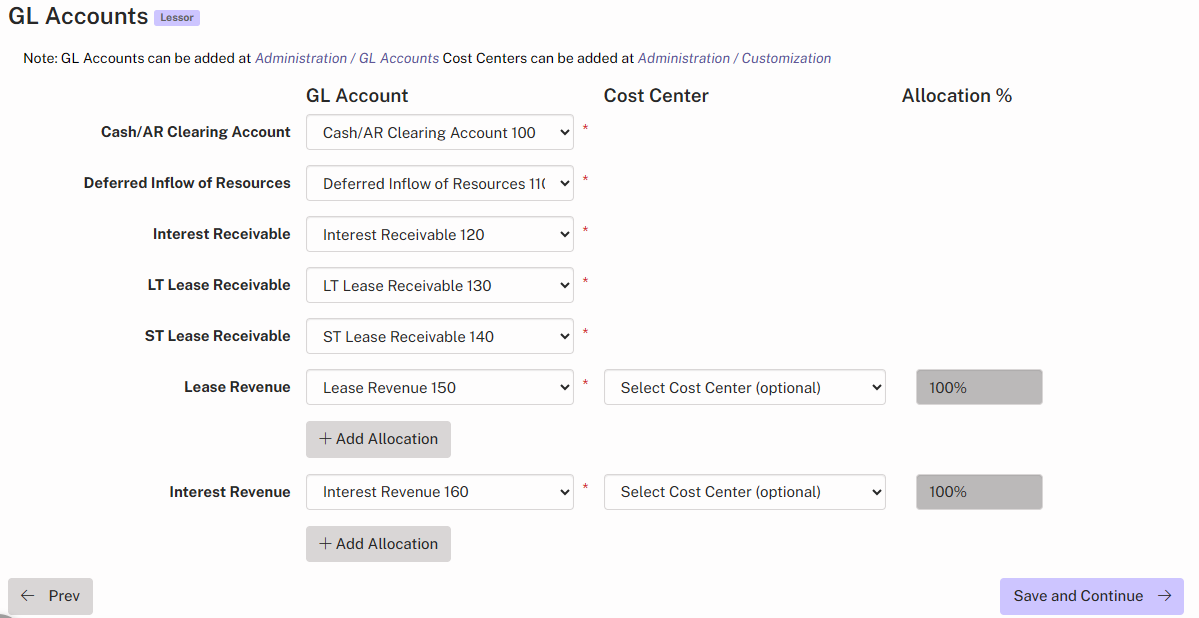Viewport: 1199px width, 618px height.
Task: Open the Interest Receivable GL account dropdown
Action: click(x=439, y=234)
